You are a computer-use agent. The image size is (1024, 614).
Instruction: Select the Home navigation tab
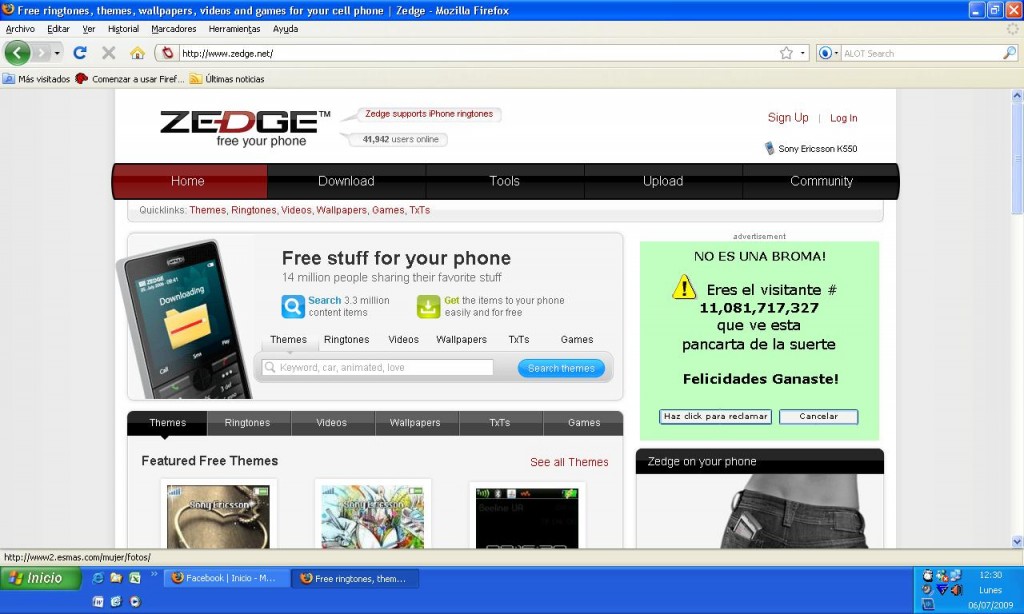point(189,181)
